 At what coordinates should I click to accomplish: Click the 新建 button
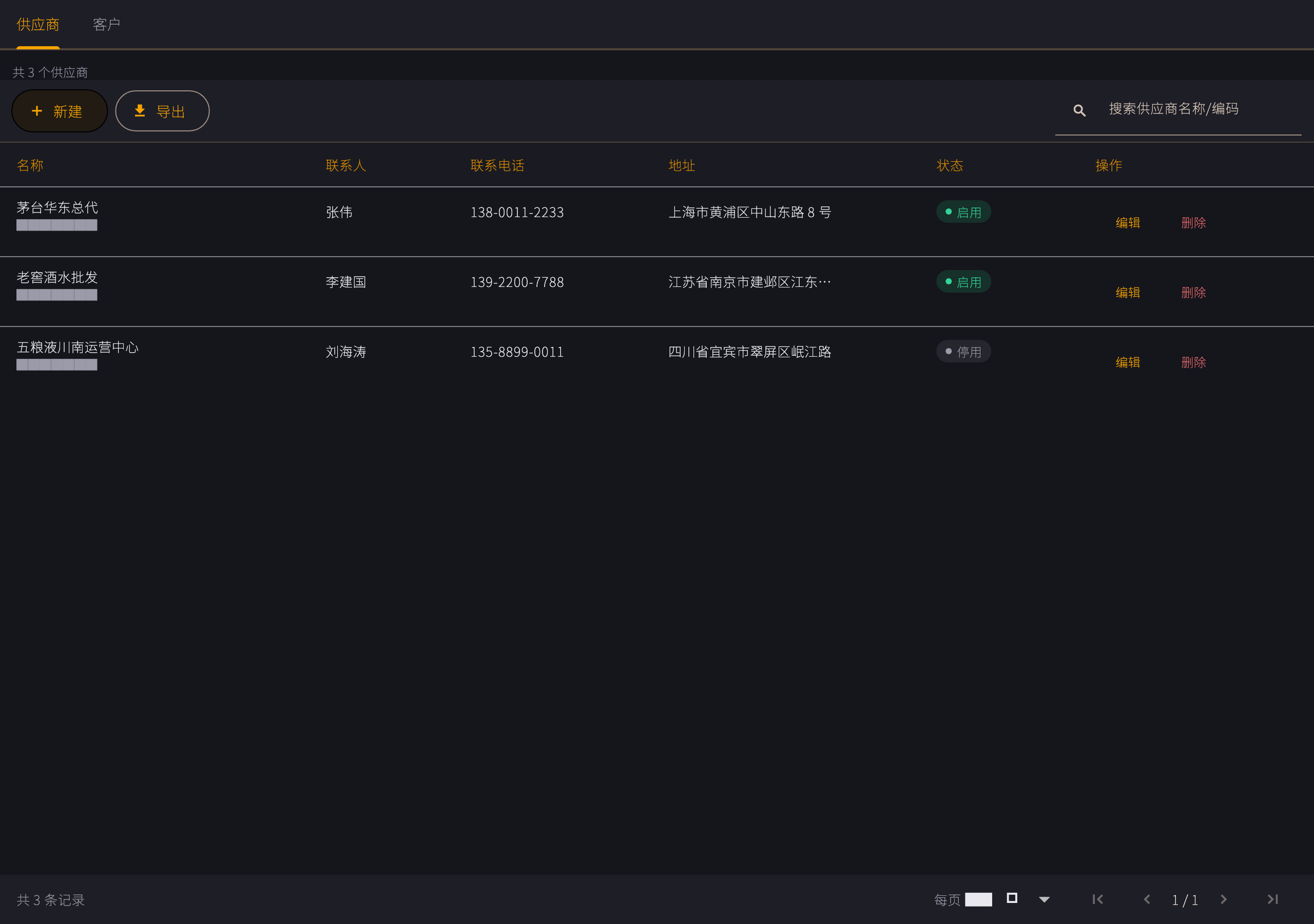tap(60, 111)
